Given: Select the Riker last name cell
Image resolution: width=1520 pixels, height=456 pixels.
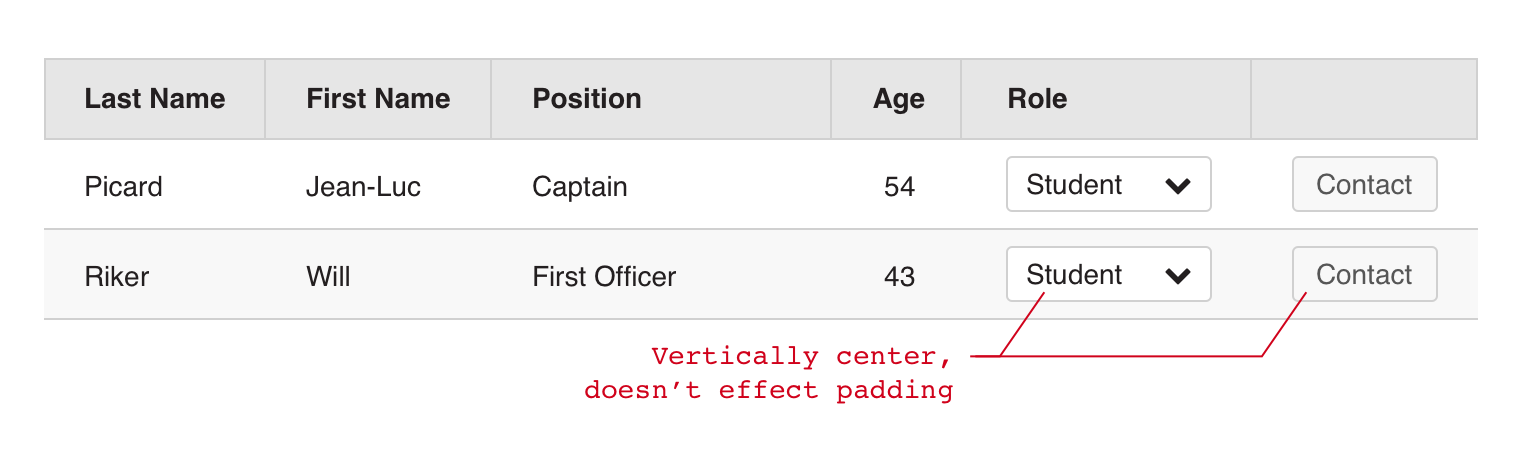Looking at the screenshot, I should [116, 277].
